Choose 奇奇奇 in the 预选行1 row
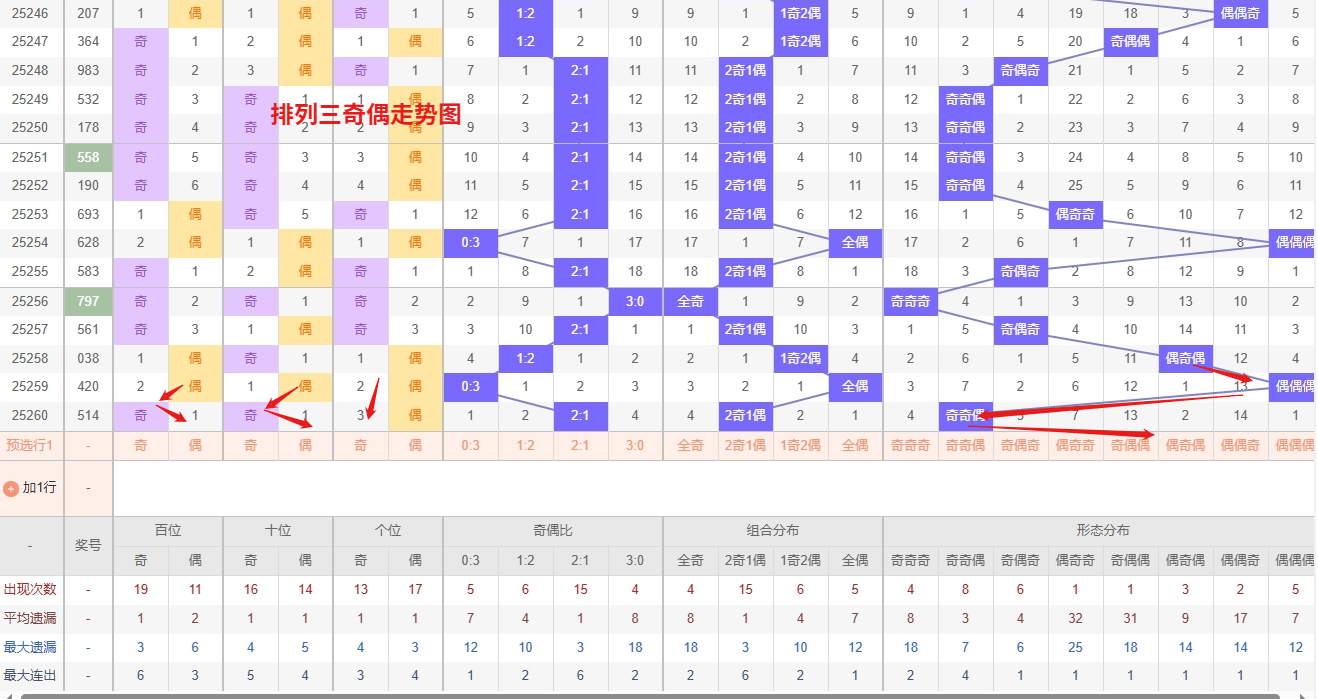 pyautogui.click(x=910, y=445)
